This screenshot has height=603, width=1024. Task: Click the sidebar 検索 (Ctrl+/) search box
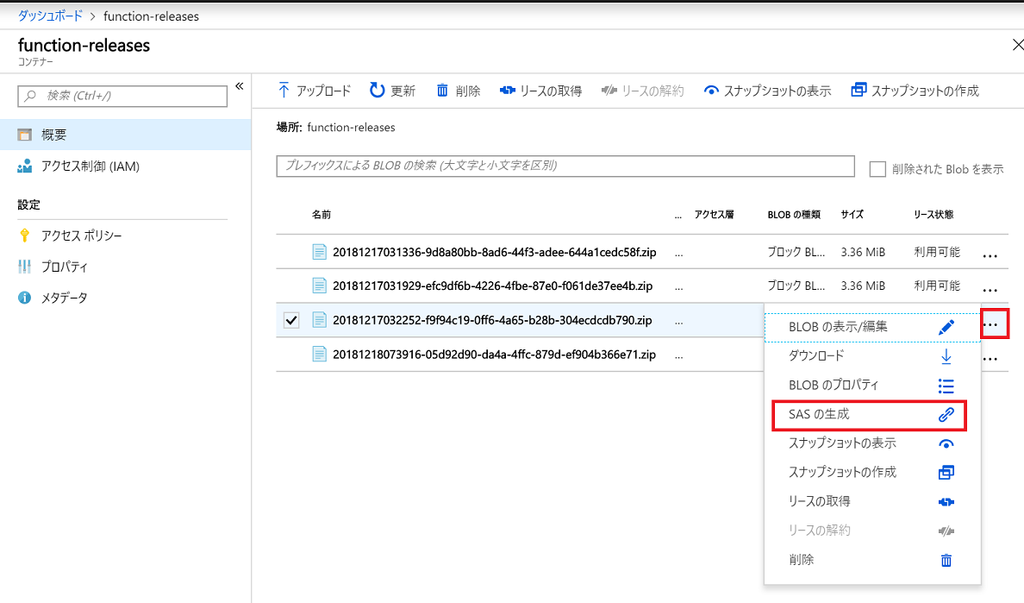click(122, 96)
